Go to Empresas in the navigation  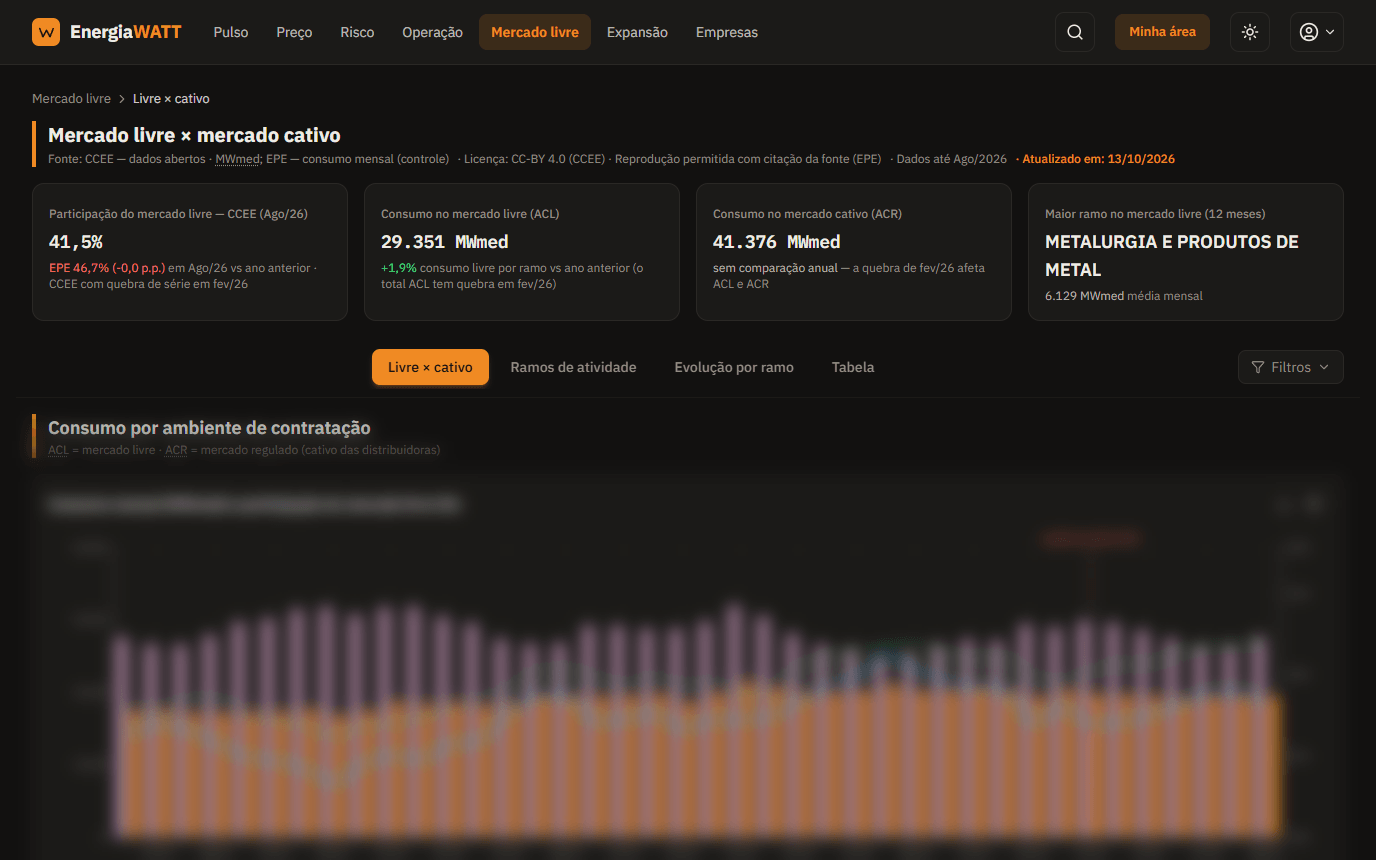(727, 32)
